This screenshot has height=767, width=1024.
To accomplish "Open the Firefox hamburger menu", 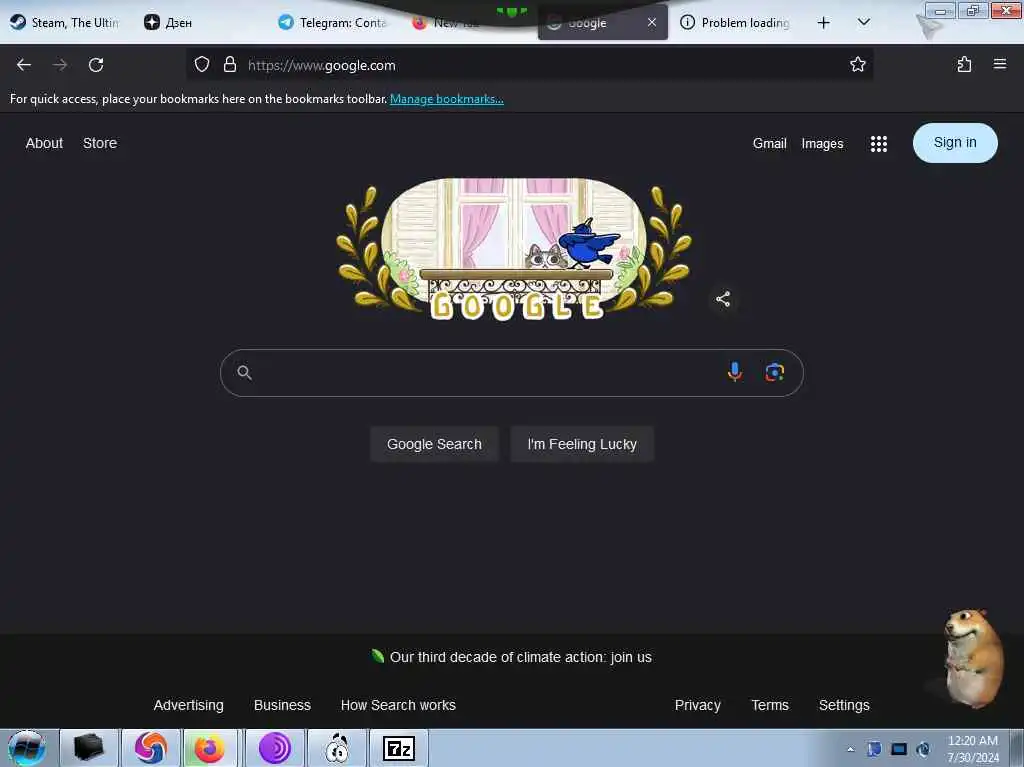I will click(x=999, y=64).
